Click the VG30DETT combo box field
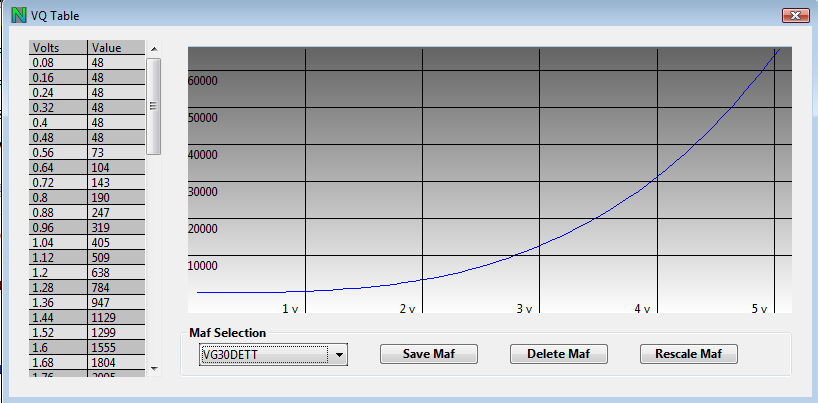Screen dimensions: 818x403 (263, 354)
